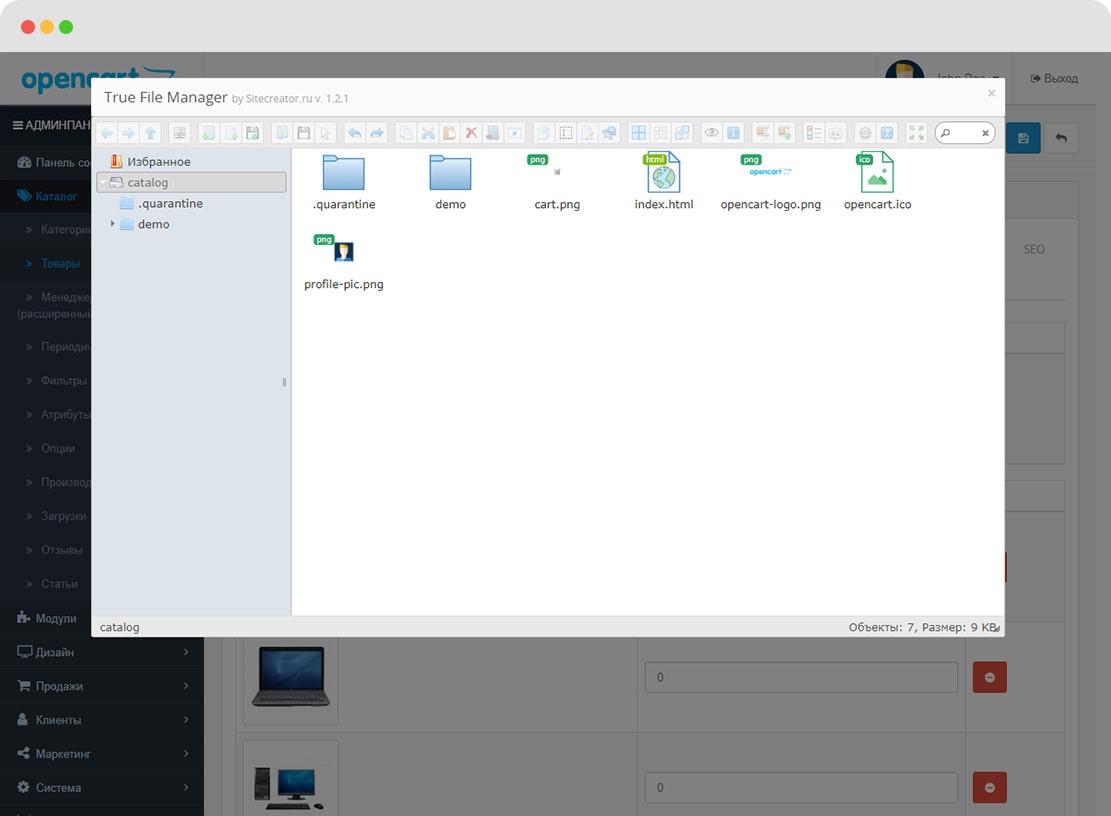Close the True File Manager dialog
This screenshot has width=1111, height=816.
pos(991,93)
